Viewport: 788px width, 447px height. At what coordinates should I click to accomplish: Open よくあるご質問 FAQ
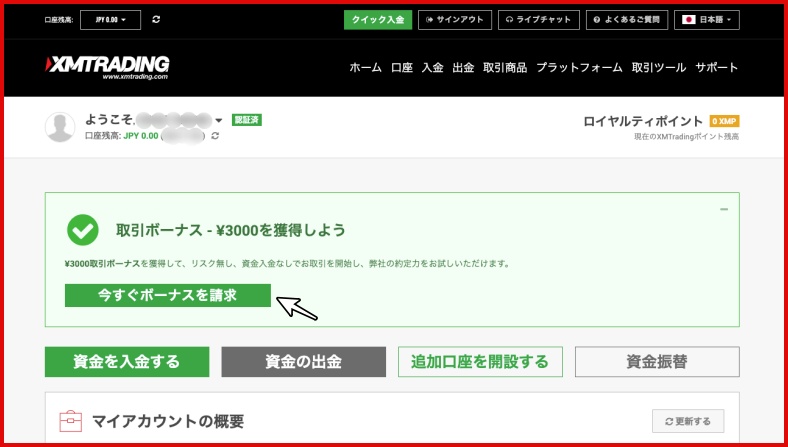(x=627, y=20)
